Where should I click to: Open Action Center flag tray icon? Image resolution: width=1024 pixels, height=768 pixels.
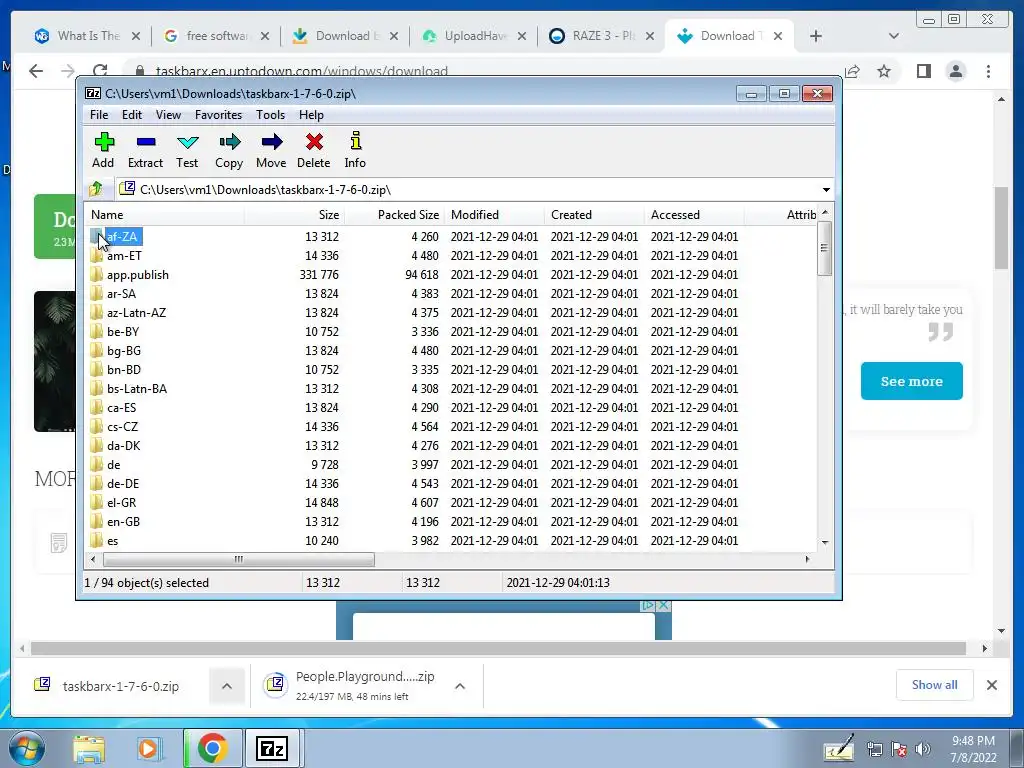[899, 749]
